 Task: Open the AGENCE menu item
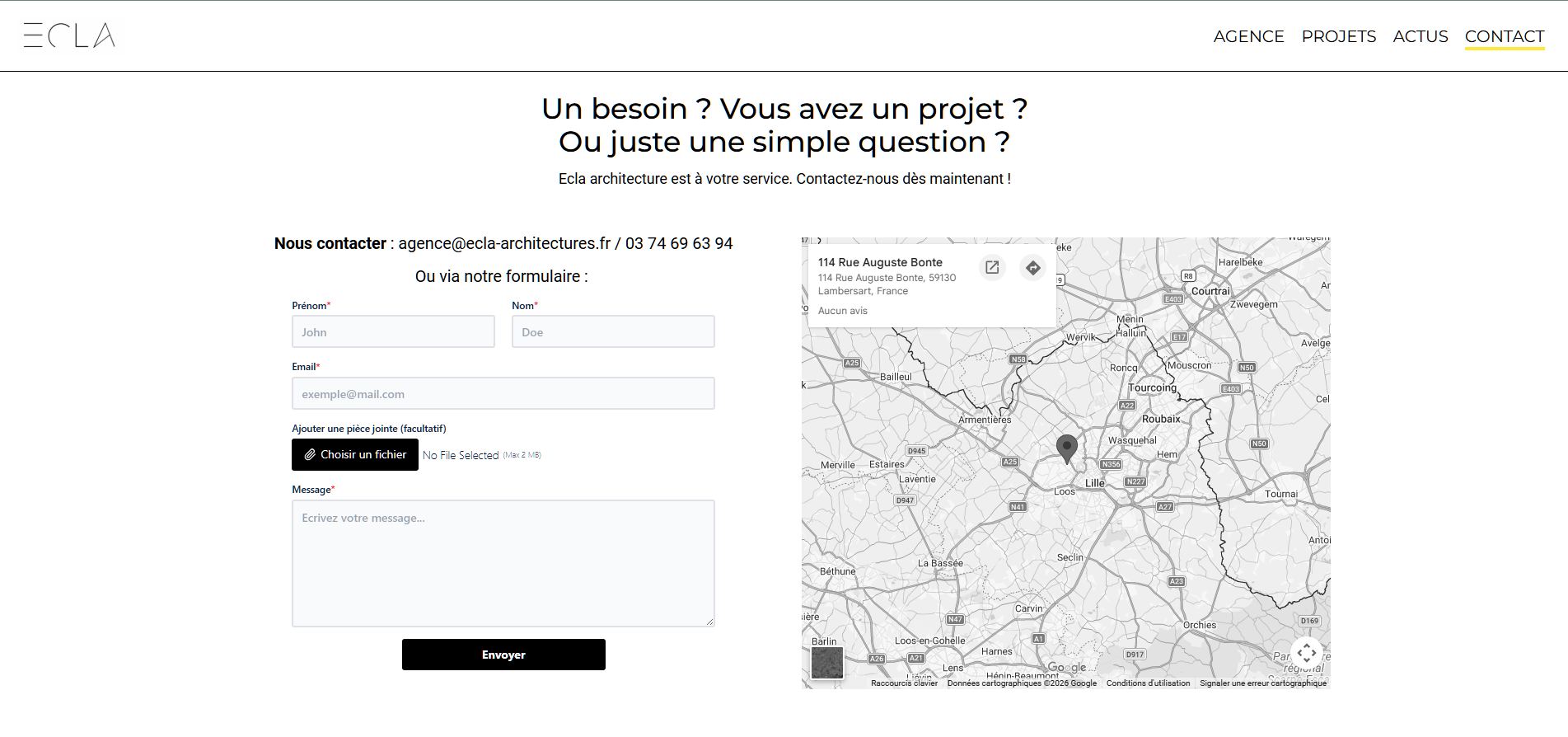pos(1248,36)
